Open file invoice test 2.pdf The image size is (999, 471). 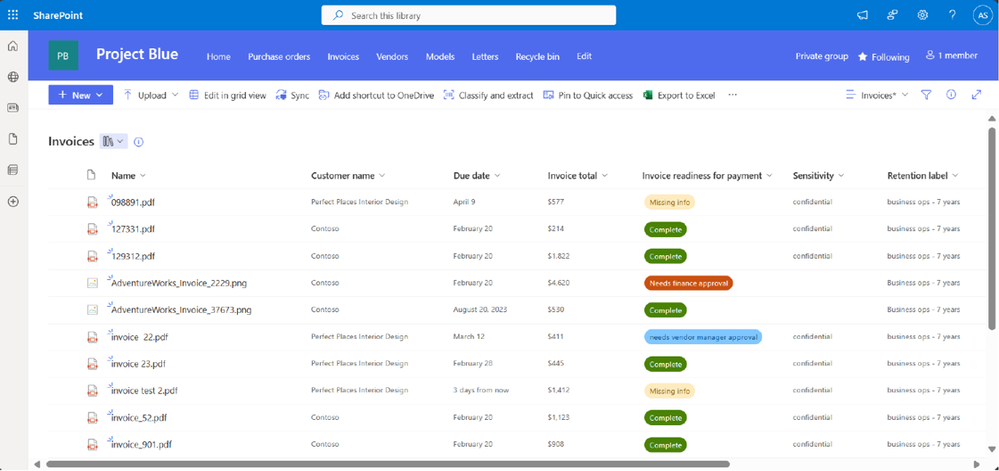(144, 391)
